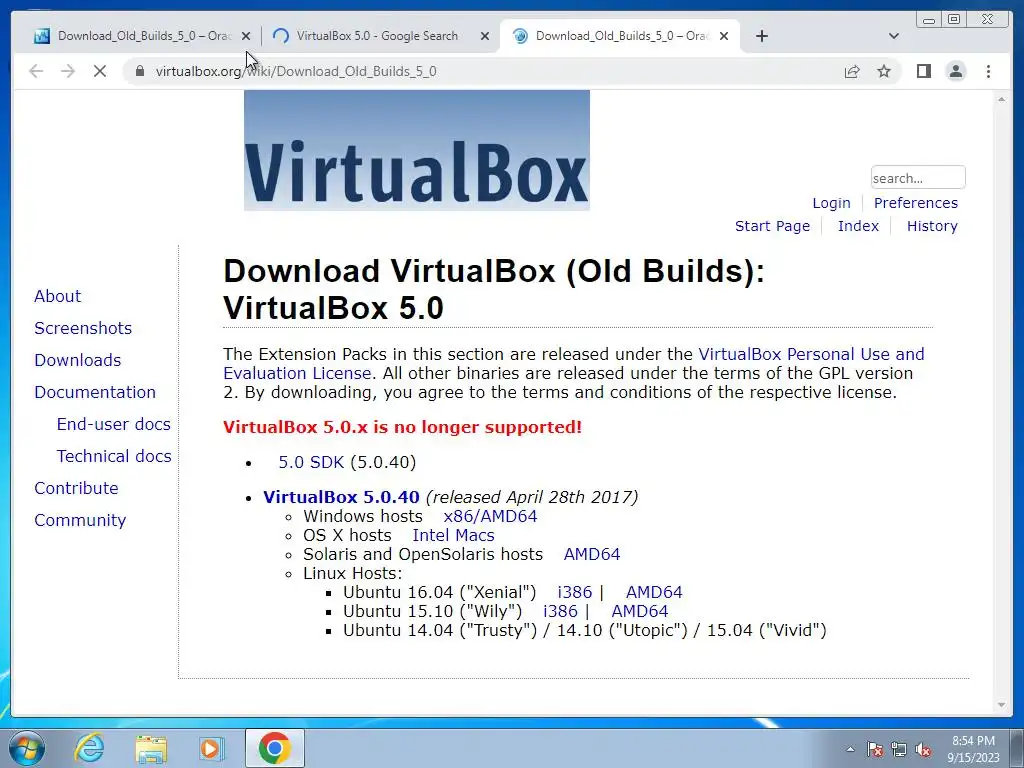This screenshot has width=1024, height=768.
Task: Show hidden system tray icons
Action: (850, 749)
